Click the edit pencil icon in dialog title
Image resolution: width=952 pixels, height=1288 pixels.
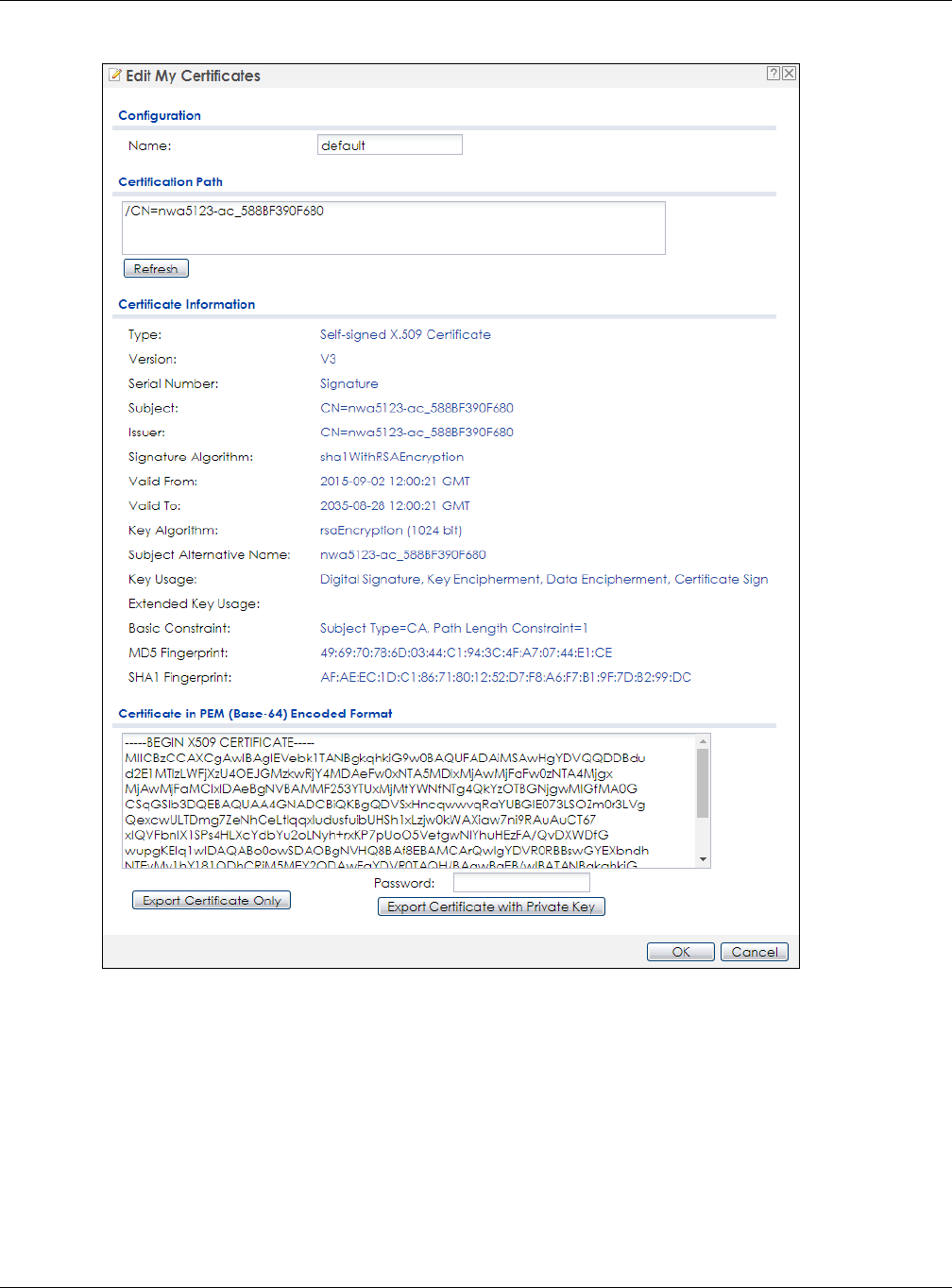[x=115, y=75]
